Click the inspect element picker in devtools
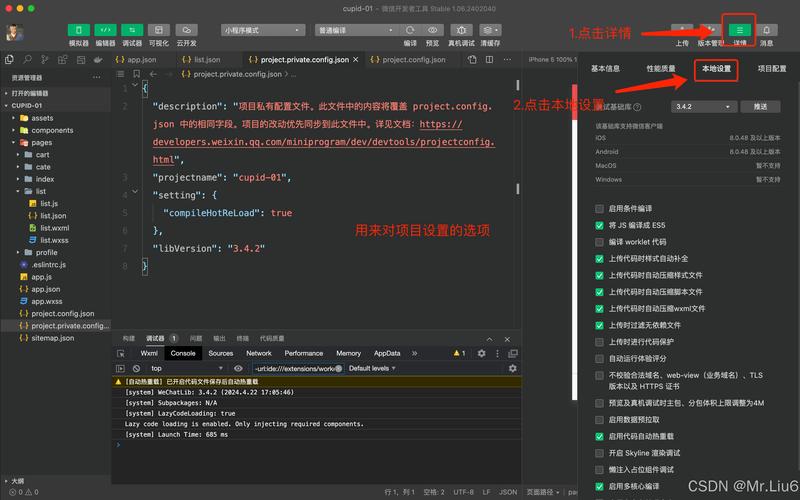This screenshot has width=800, height=500. [x=121, y=354]
